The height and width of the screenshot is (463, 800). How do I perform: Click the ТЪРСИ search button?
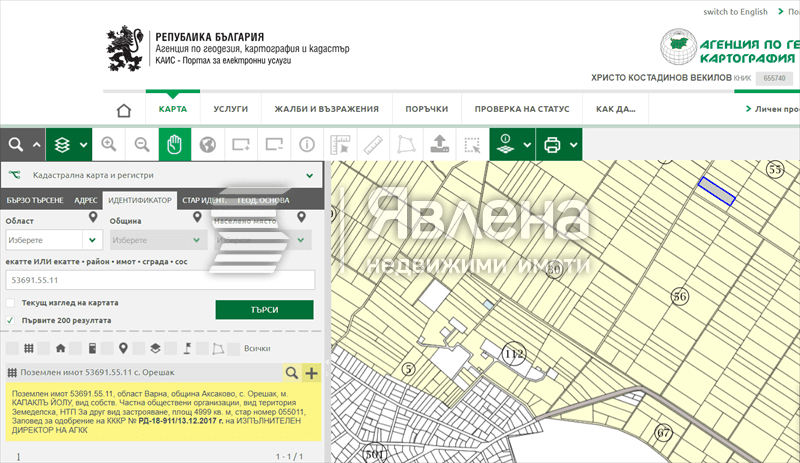(264, 309)
